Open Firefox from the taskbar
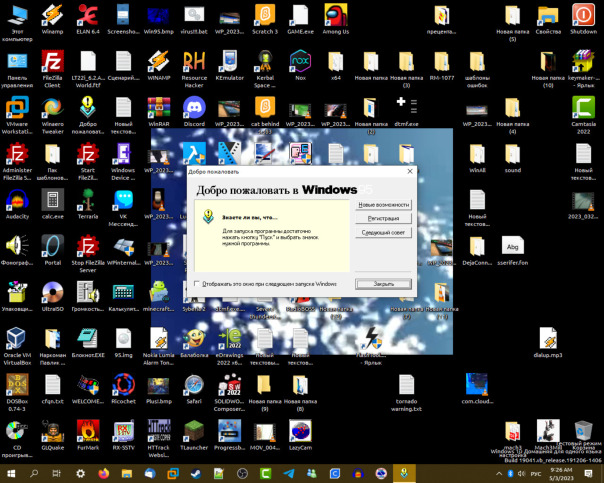 [103, 473]
